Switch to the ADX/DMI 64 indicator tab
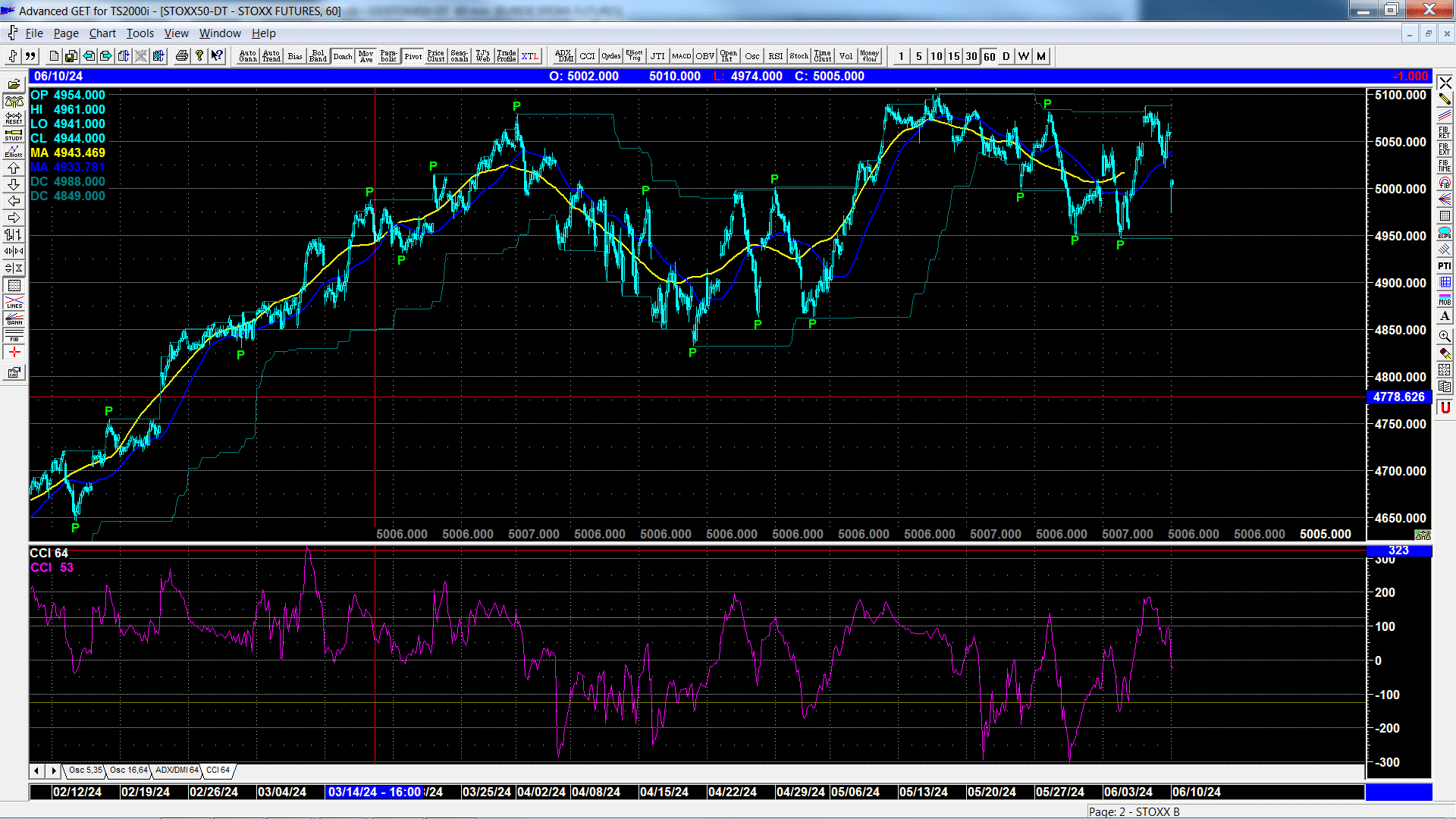 point(177,770)
